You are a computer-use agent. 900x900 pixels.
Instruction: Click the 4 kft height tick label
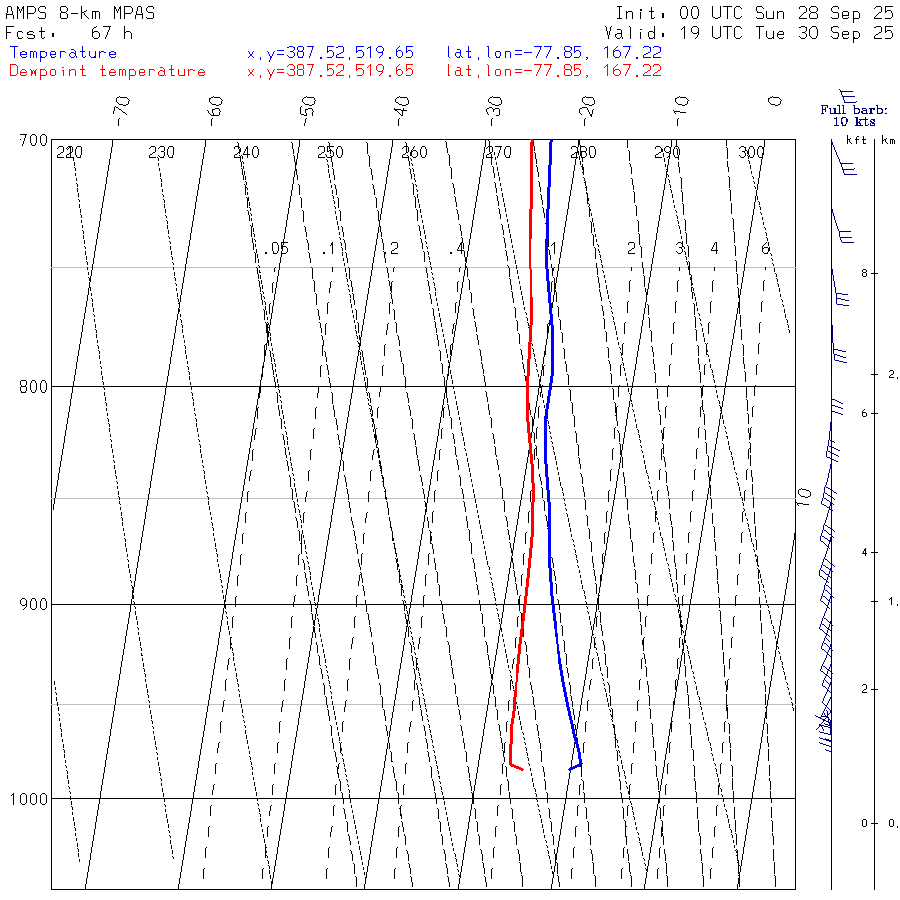coord(864,553)
